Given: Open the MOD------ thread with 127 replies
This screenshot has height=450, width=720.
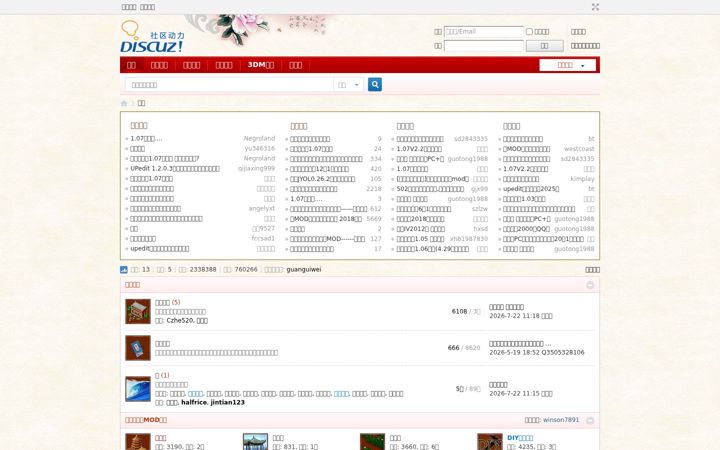Looking at the screenshot, I should tap(327, 239).
